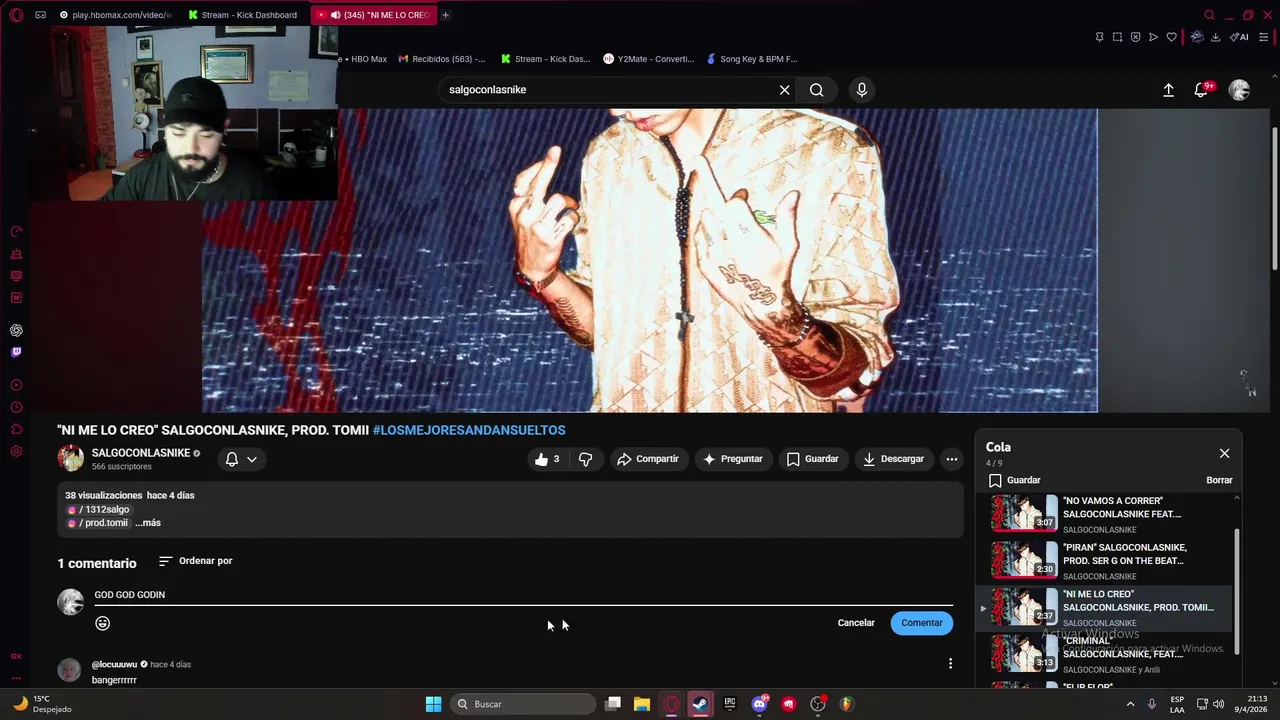Open the Song Key & BPM bookmark
The width and height of the screenshot is (1280, 720).
coord(752,59)
